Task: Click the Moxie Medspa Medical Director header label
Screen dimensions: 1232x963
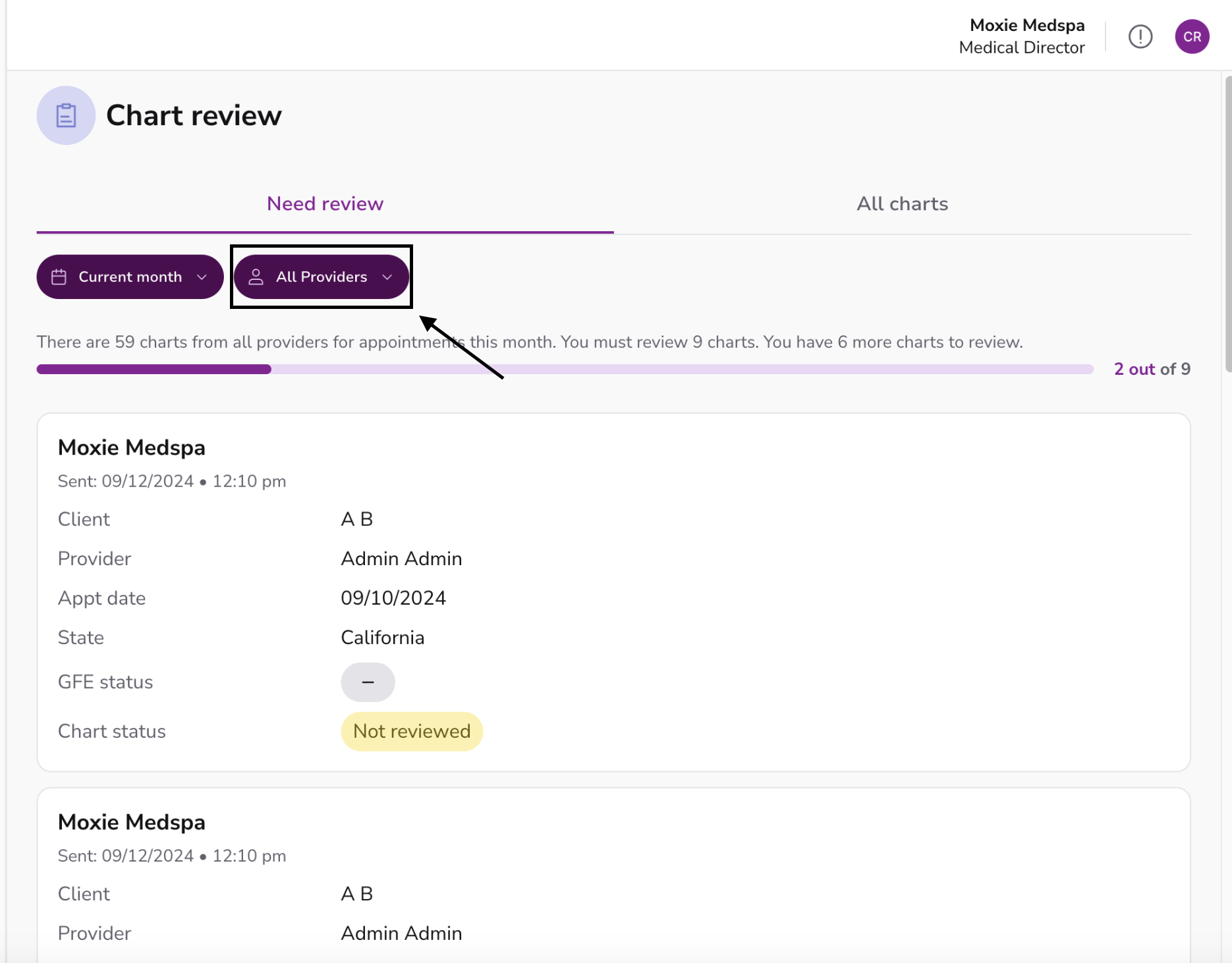Action: click(x=1022, y=36)
